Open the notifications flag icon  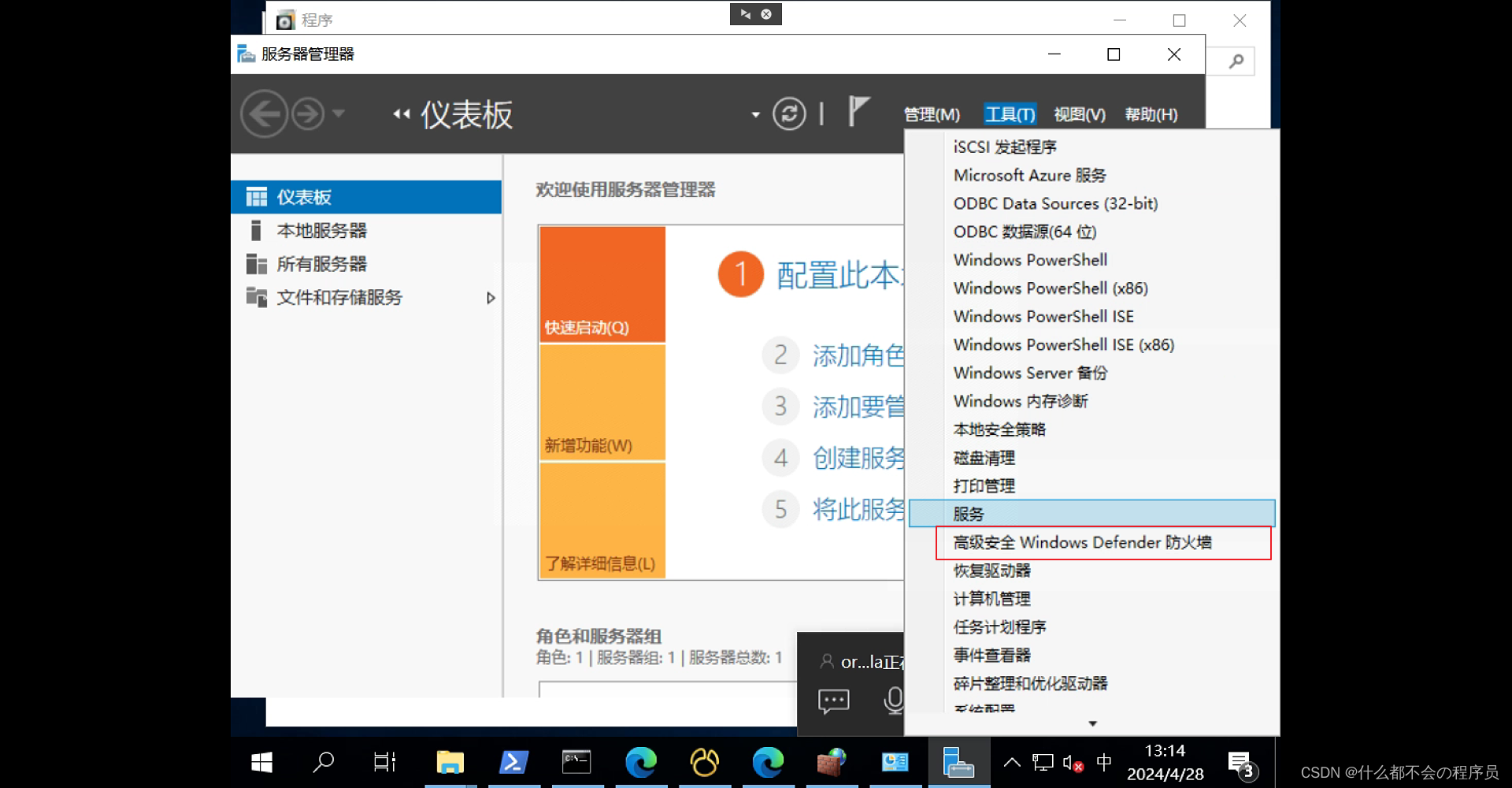pos(858,111)
